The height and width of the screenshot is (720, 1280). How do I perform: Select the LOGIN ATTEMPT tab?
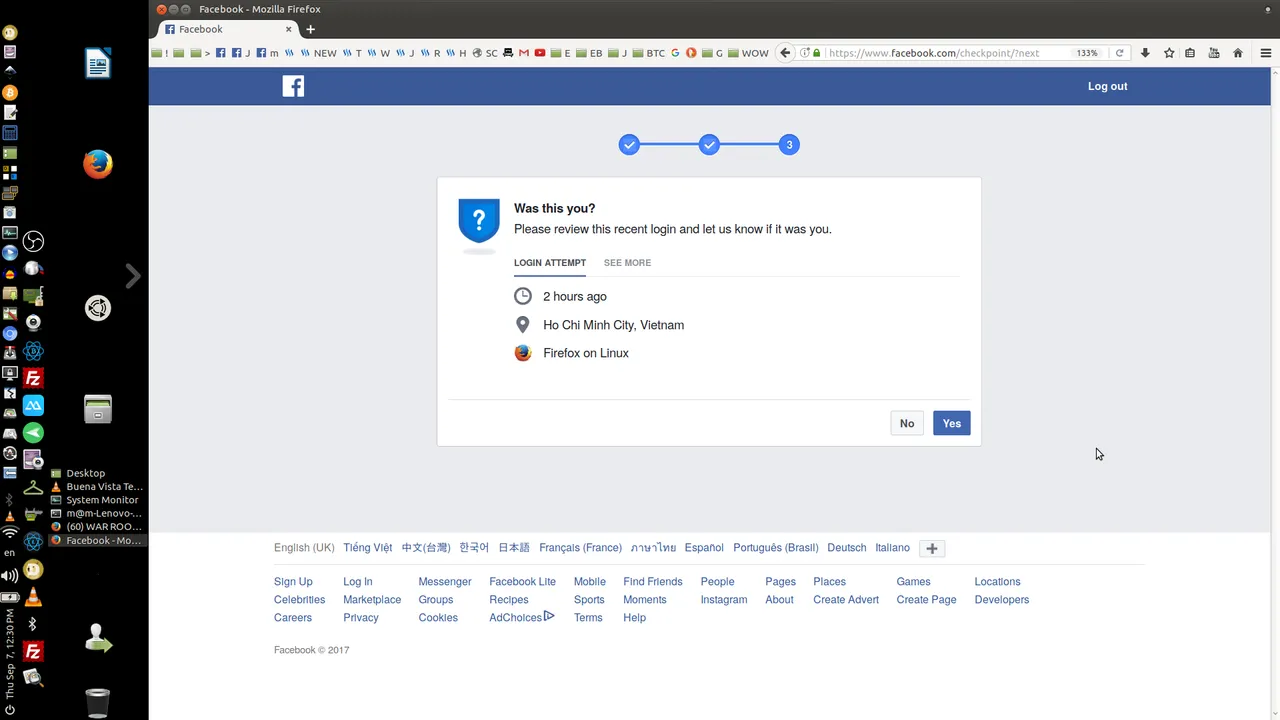pos(550,263)
